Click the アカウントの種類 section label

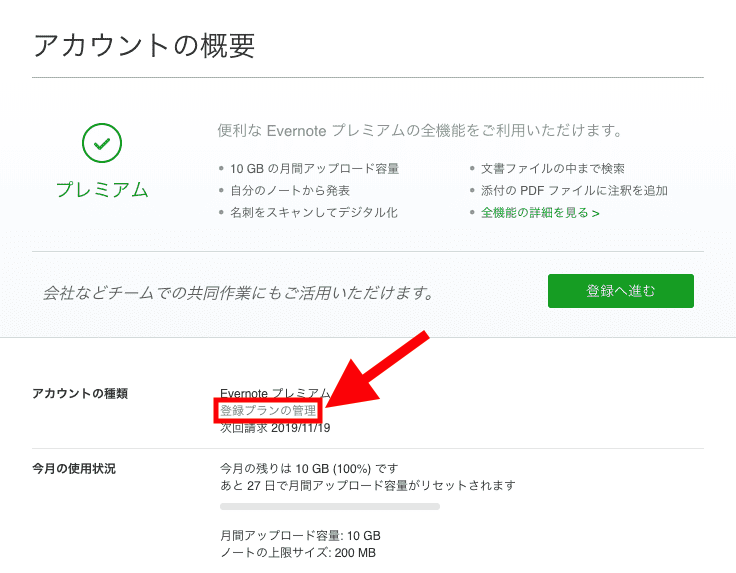79,394
